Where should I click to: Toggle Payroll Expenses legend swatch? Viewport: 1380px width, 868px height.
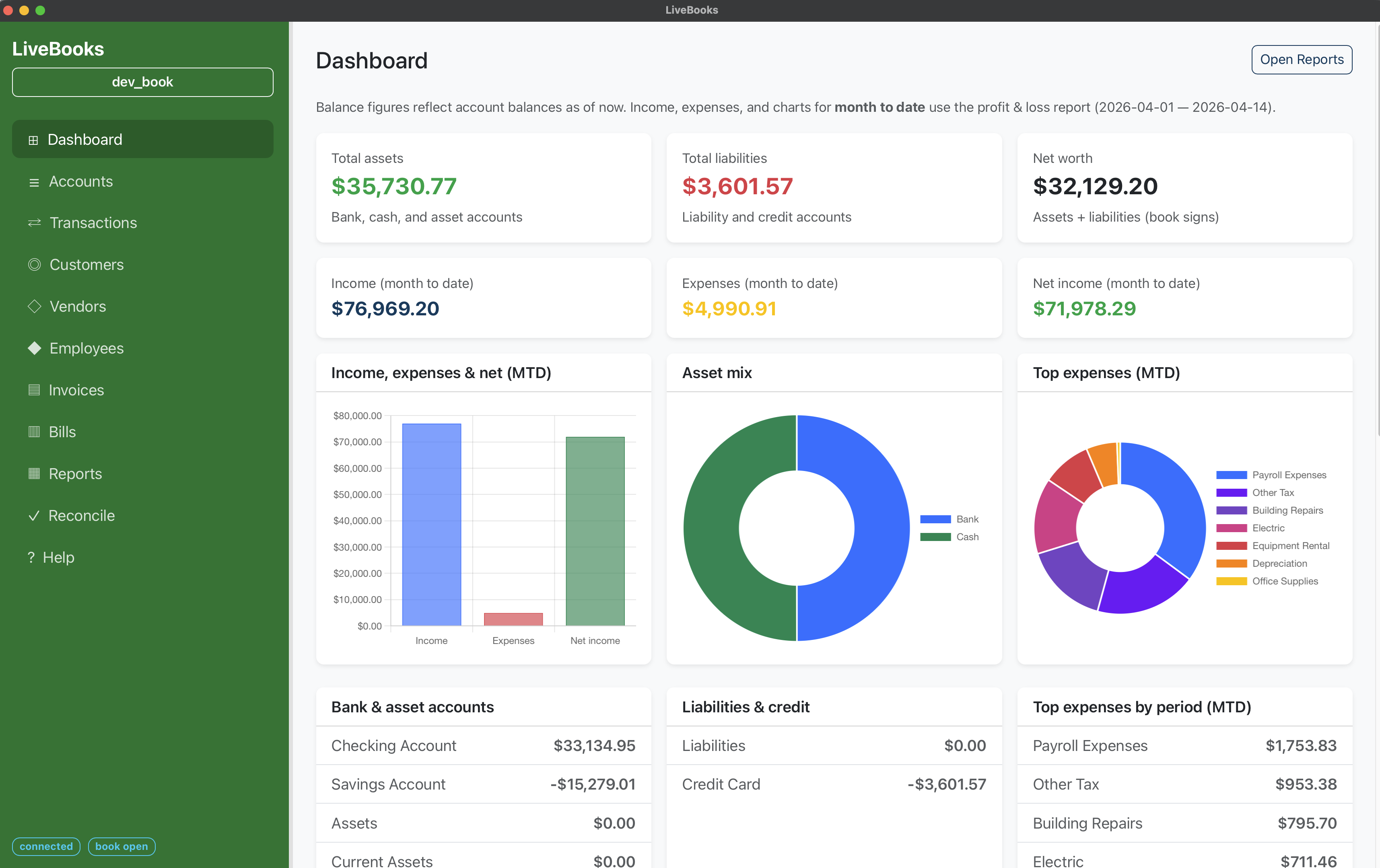(x=1231, y=475)
